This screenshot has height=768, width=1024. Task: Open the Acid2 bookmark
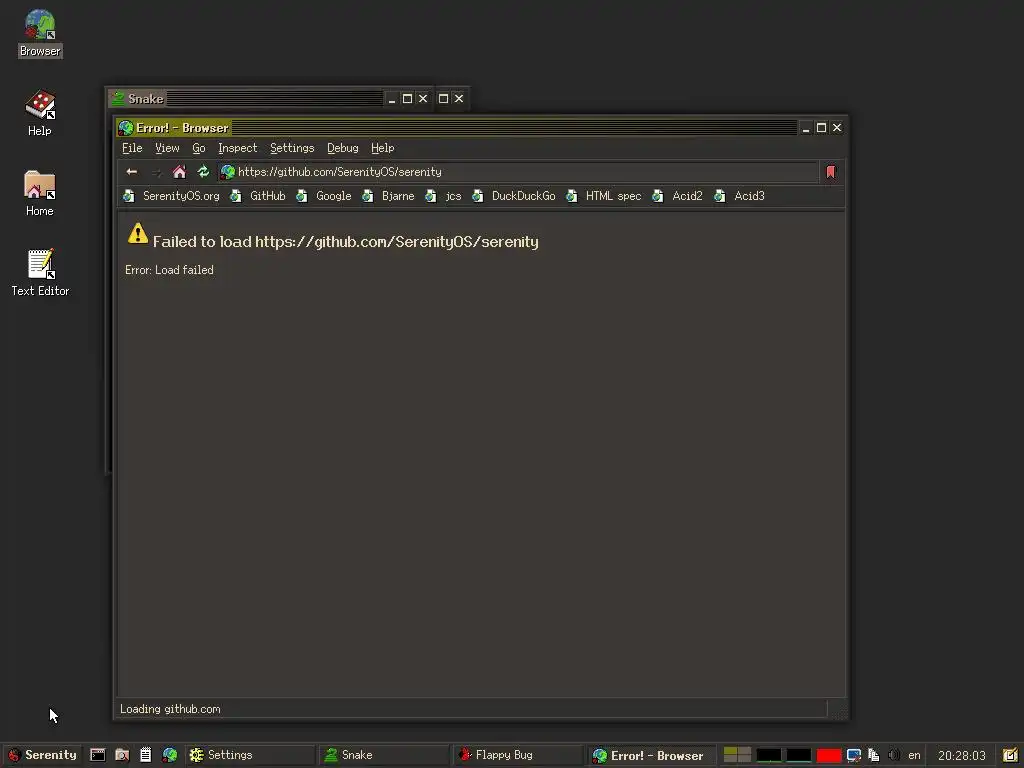coord(677,196)
